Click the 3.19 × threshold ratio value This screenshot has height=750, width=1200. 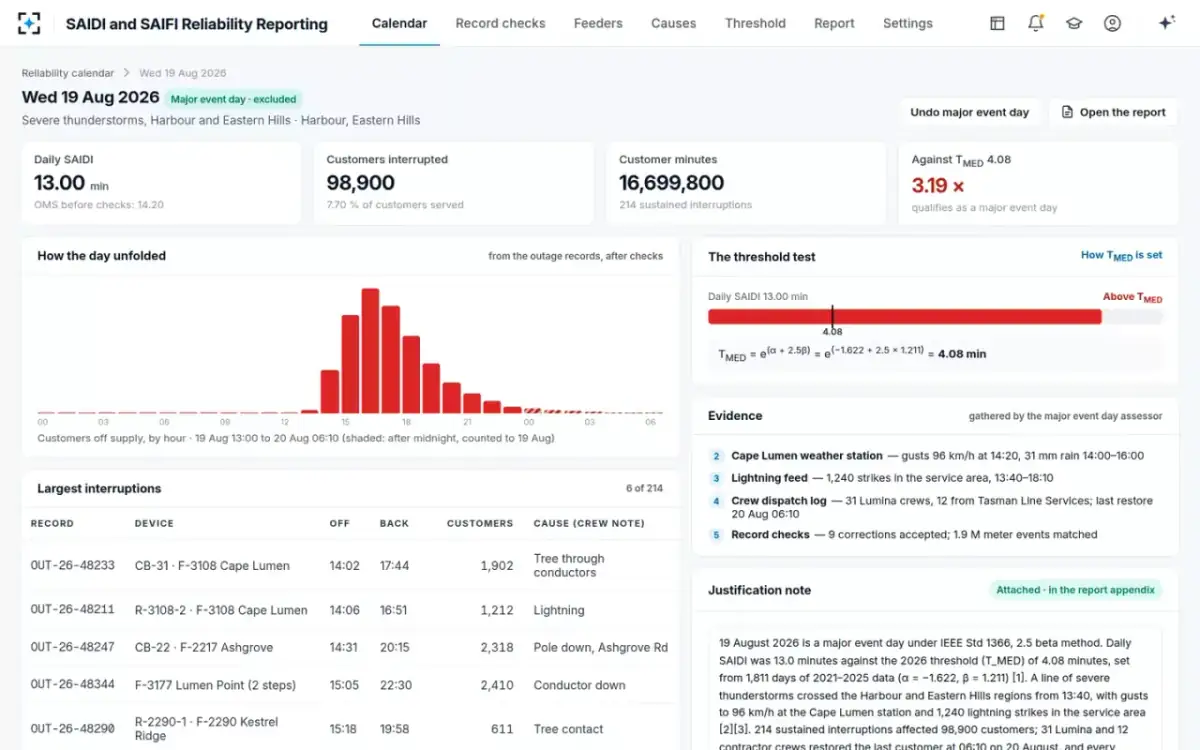[x=937, y=186]
